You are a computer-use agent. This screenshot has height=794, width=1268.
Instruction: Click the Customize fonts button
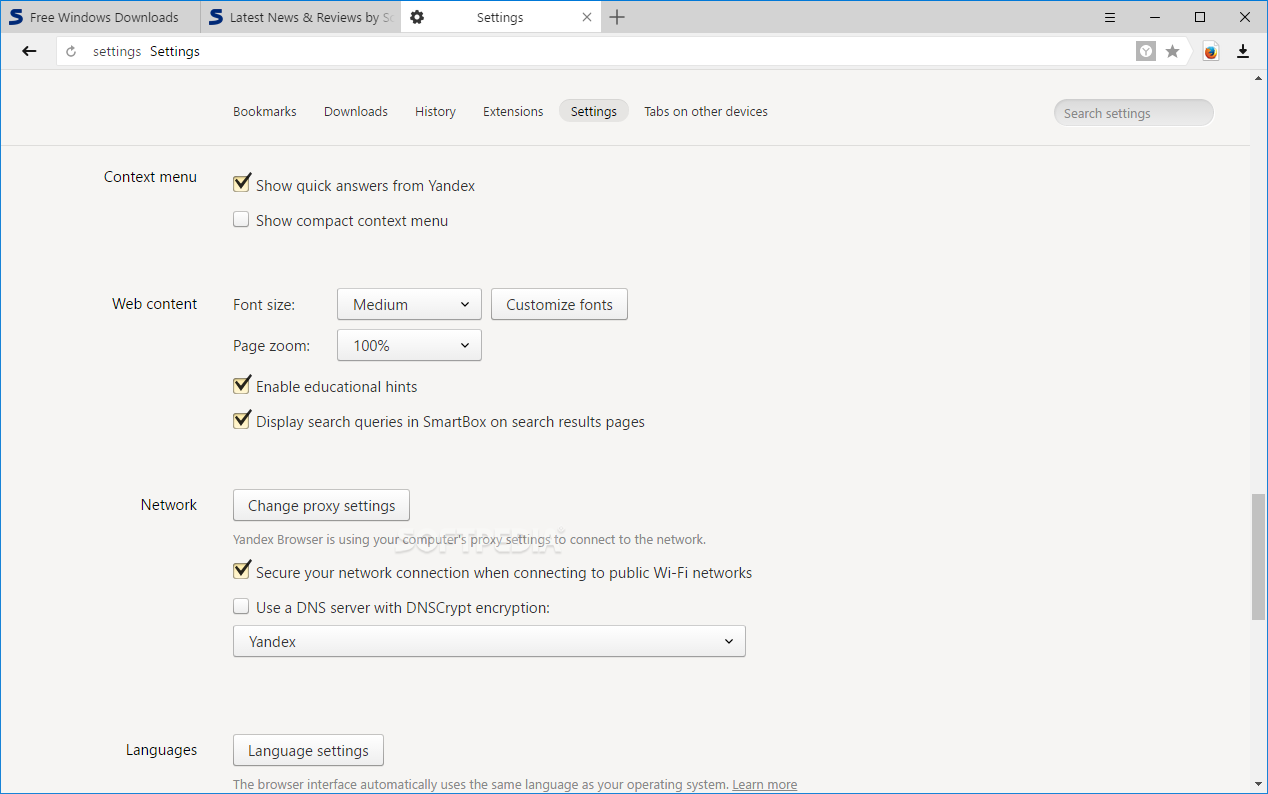click(559, 304)
